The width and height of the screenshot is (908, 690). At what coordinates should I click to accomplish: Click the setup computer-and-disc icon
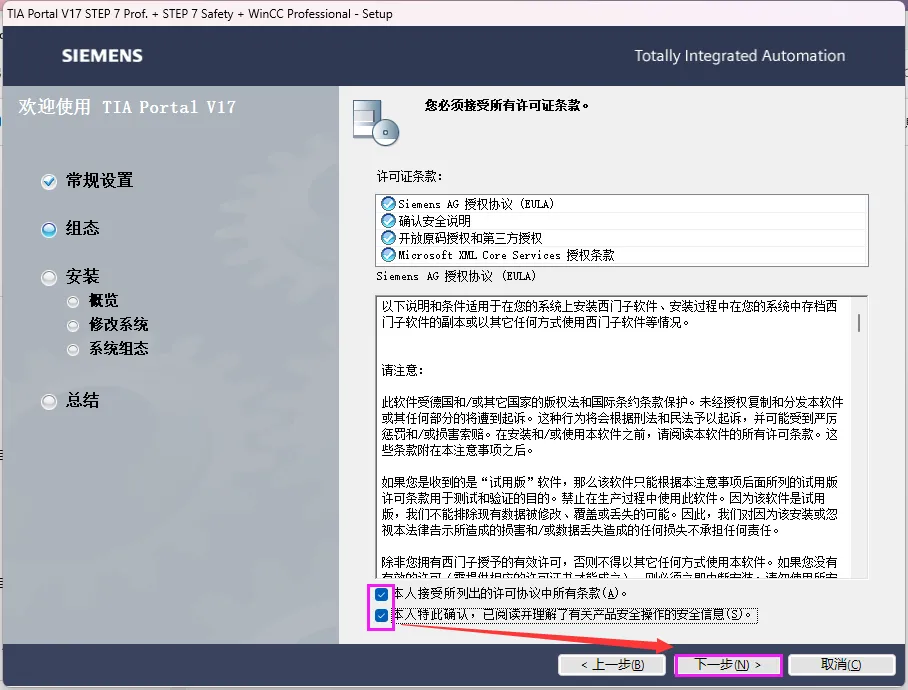point(376,122)
